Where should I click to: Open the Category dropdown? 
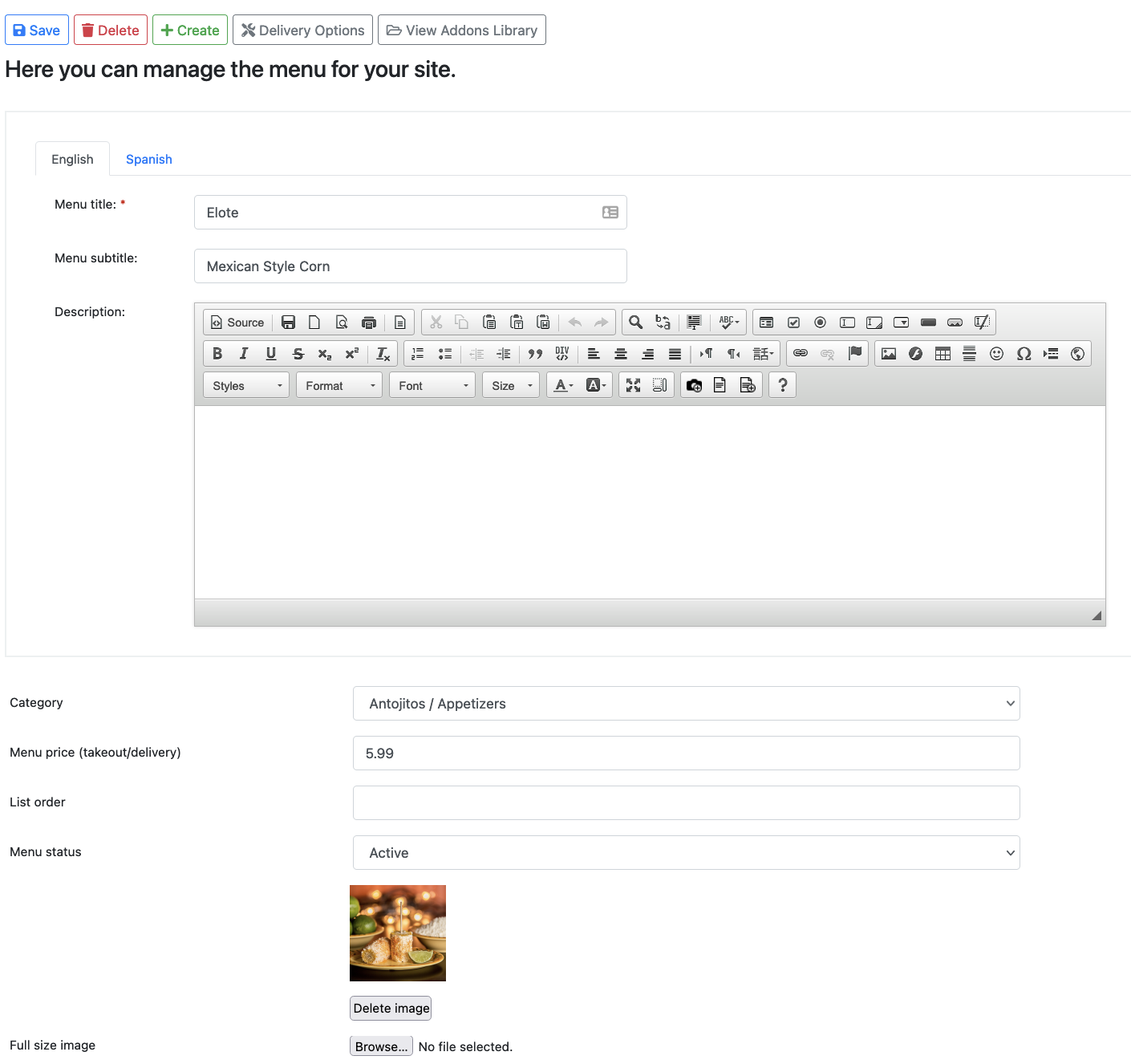pos(686,704)
